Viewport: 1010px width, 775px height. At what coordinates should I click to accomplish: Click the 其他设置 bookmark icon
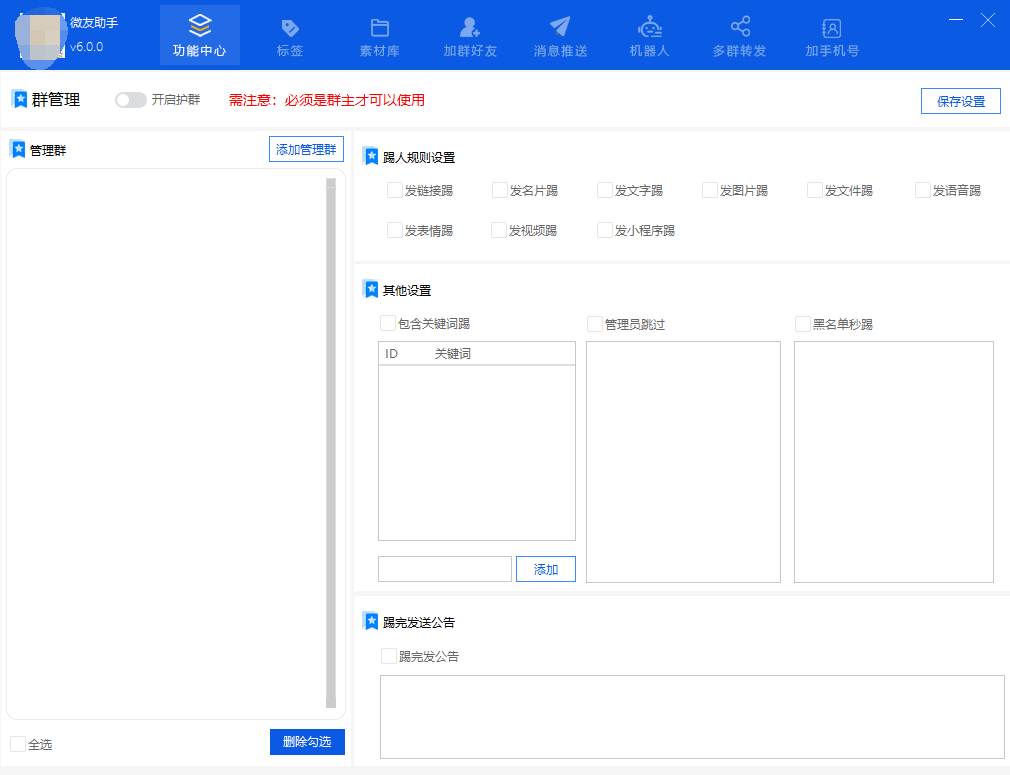371,289
